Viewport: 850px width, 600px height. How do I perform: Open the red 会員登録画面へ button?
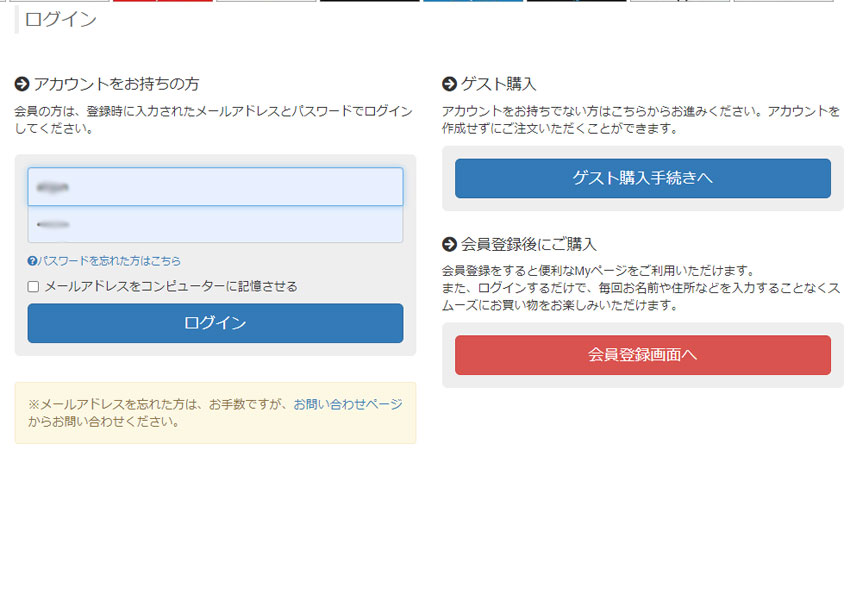(x=642, y=354)
